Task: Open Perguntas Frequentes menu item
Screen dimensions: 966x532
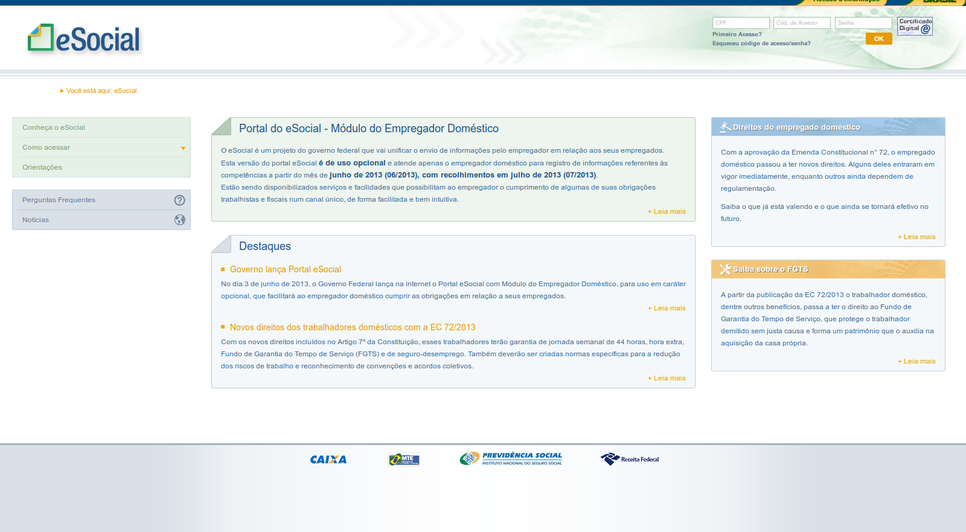Action: point(102,200)
